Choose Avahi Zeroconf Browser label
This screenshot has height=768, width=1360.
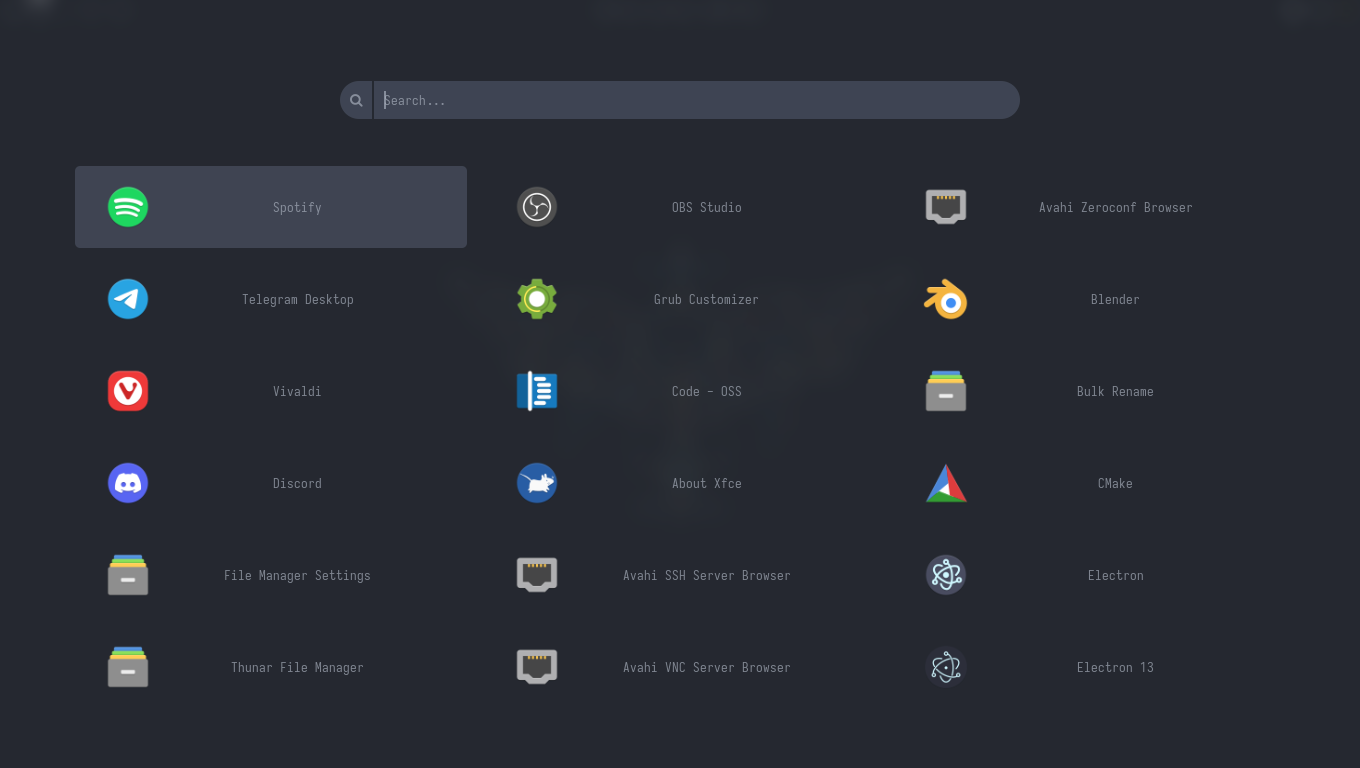[1115, 207]
